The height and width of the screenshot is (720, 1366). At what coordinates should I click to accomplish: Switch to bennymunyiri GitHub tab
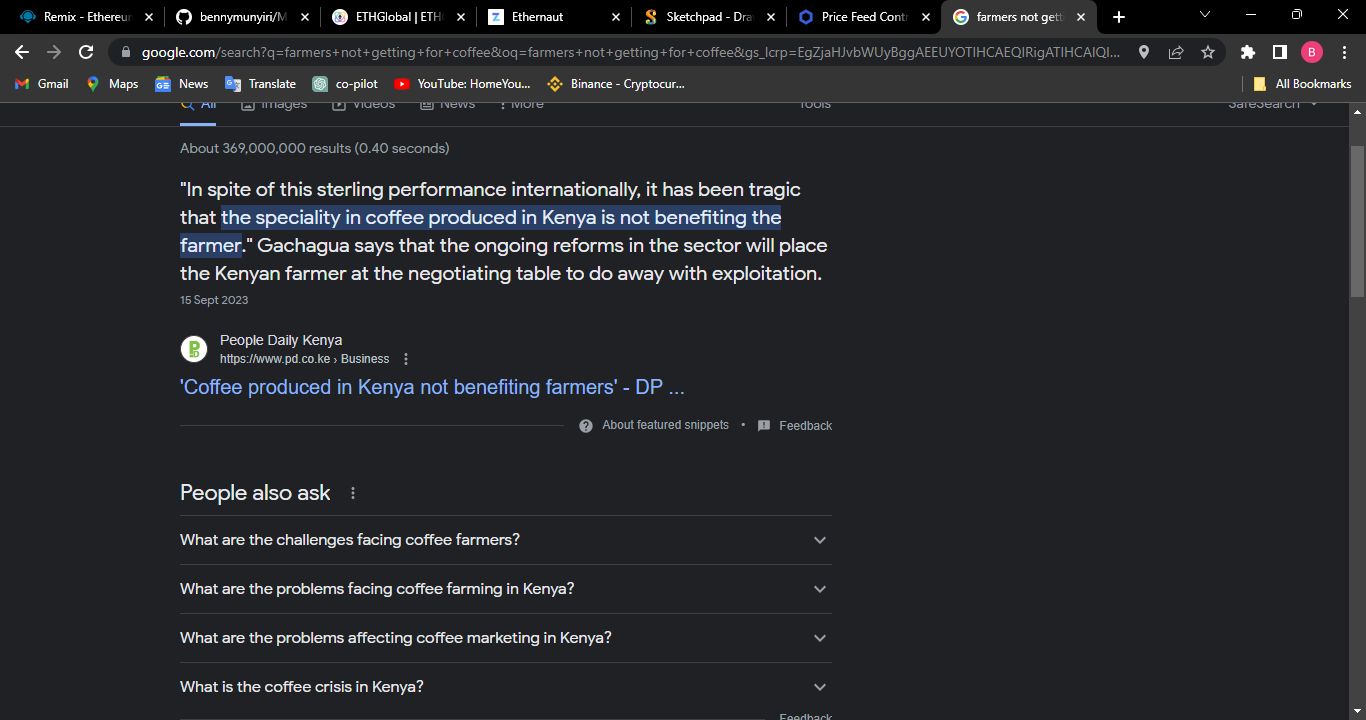coord(242,17)
